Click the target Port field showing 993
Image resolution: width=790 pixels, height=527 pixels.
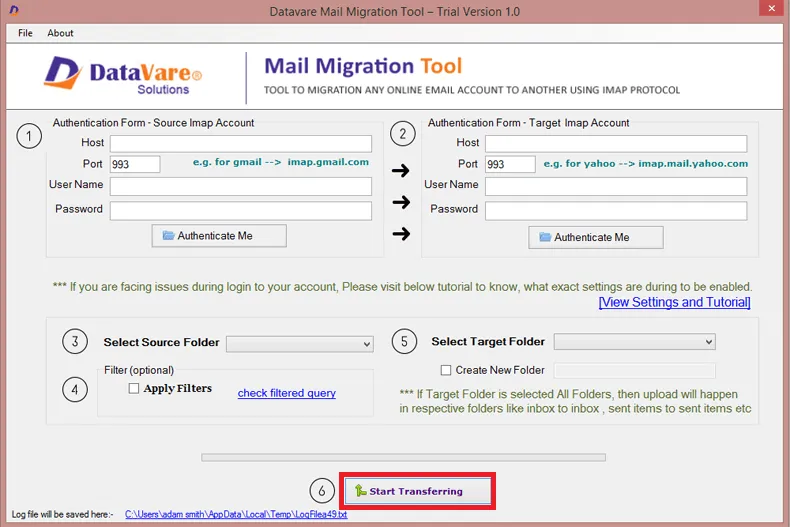tap(510, 164)
